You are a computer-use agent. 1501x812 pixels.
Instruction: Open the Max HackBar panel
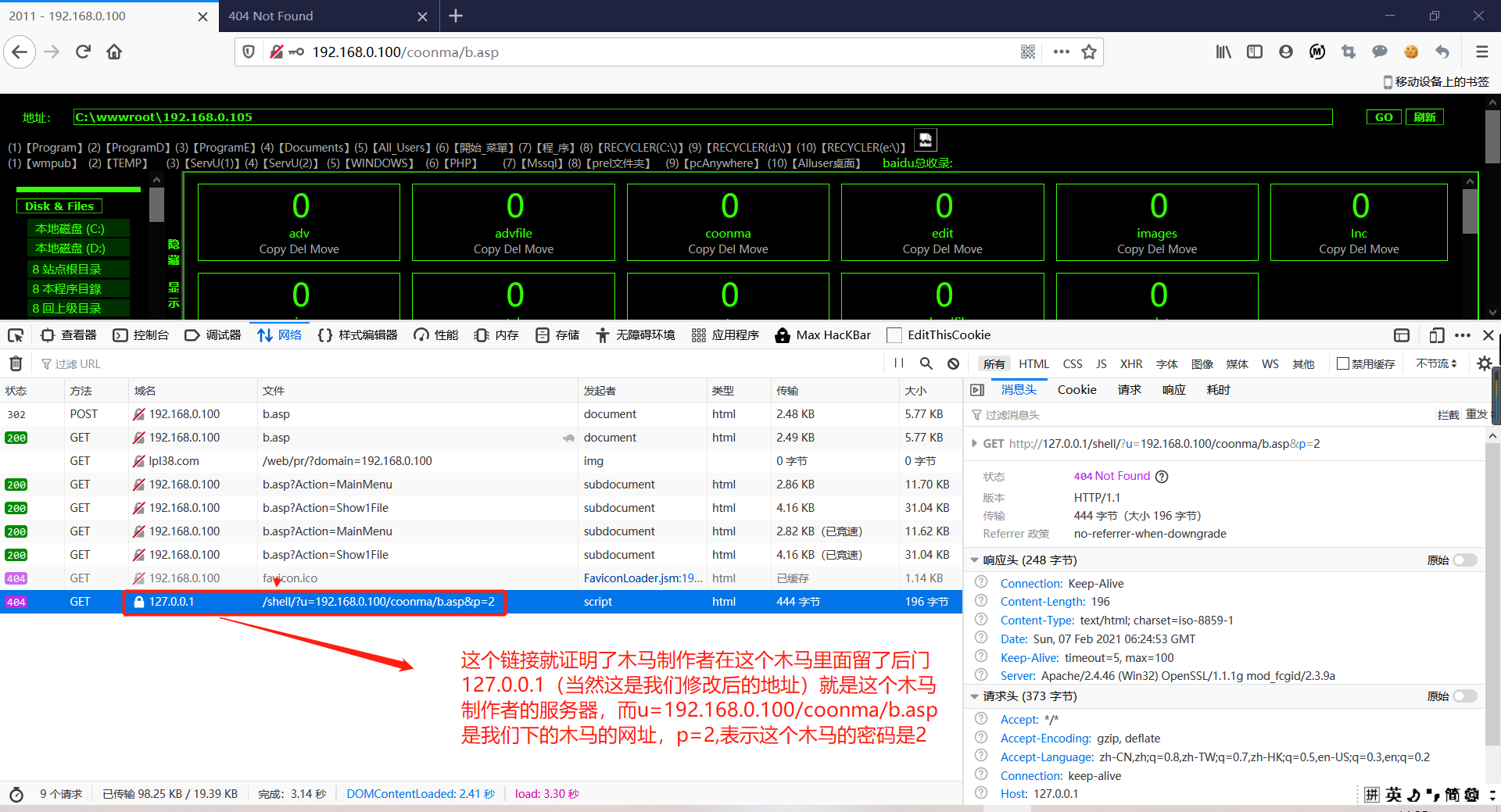point(822,335)
